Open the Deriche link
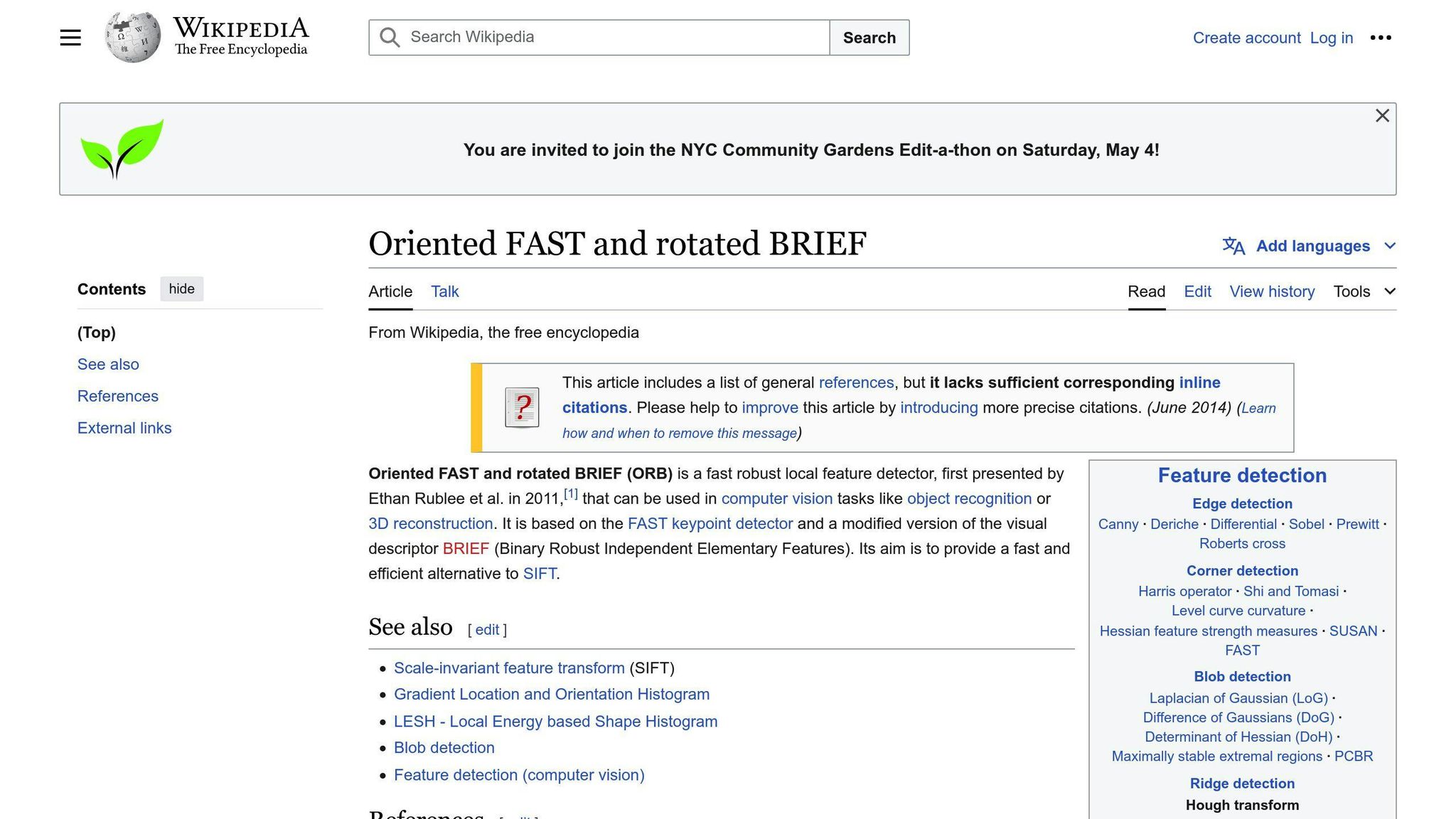1456x819 pixels. pos(1174,525)
